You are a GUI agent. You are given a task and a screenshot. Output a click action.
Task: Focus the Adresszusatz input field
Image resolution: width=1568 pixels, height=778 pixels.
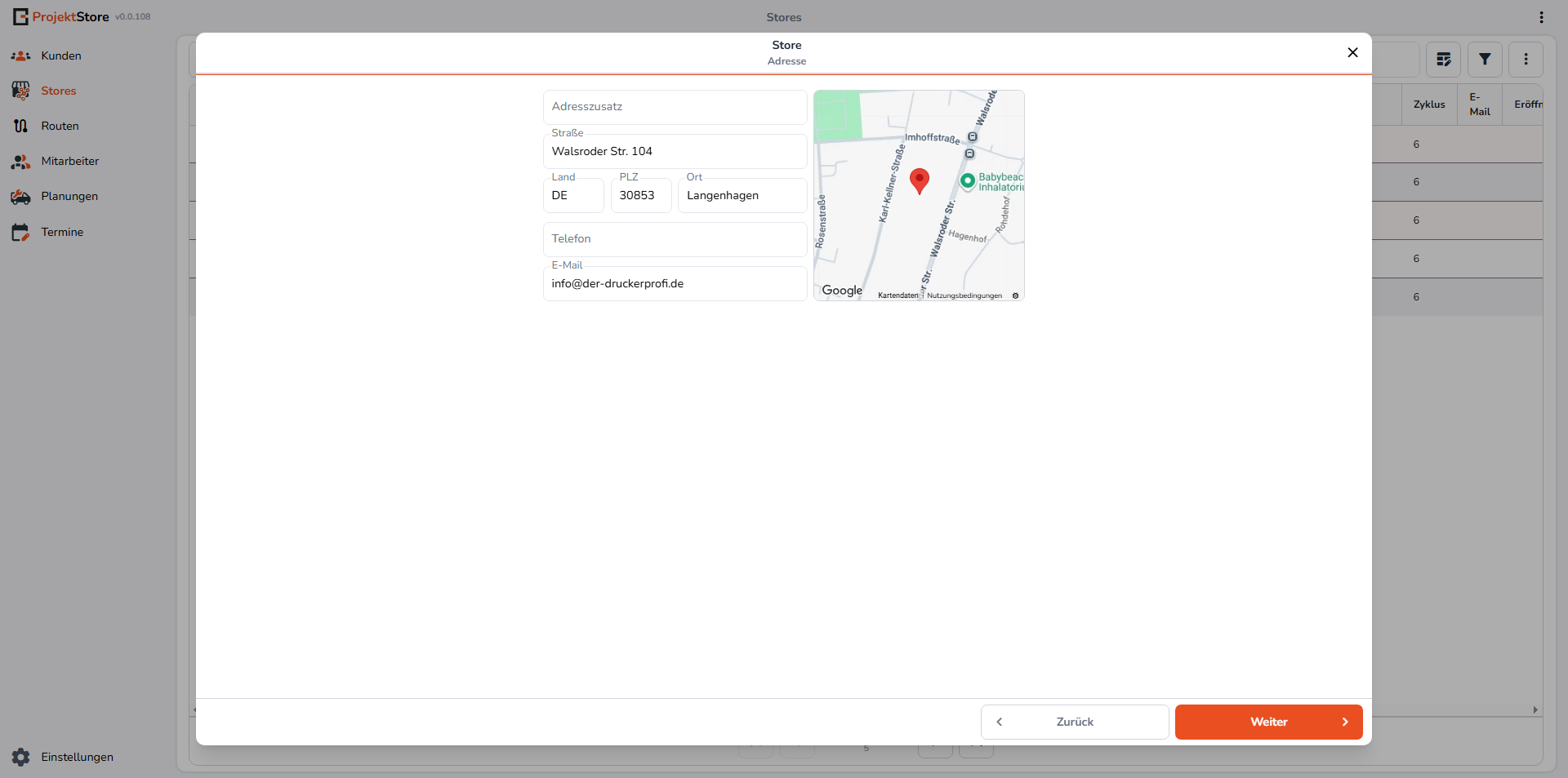click(675, 107)
